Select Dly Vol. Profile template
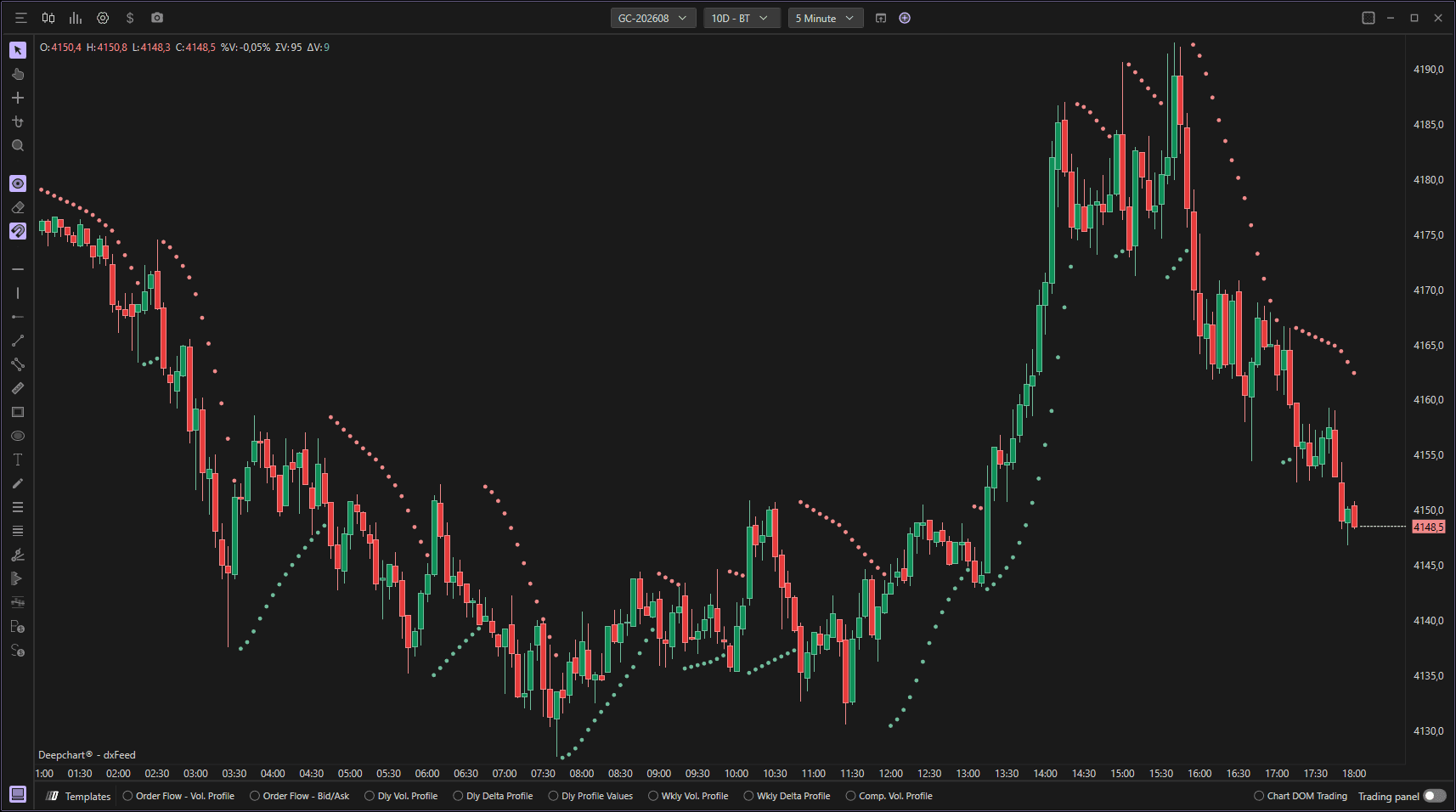Image resolution: width=1456 pixels, height=812 pixels. (x=402, y=796)
